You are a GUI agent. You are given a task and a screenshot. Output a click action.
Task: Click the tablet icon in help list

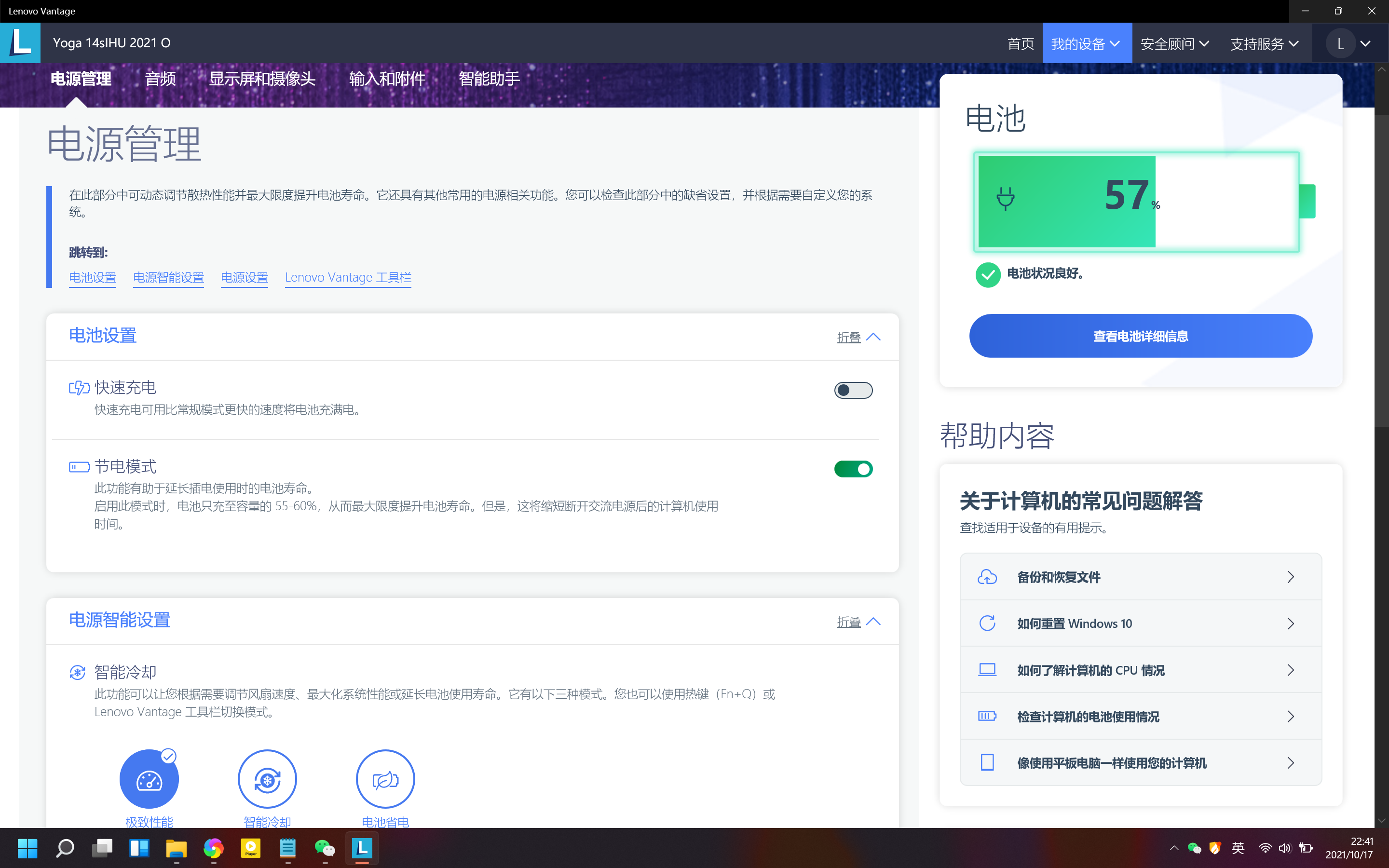(x=987, y=762)
